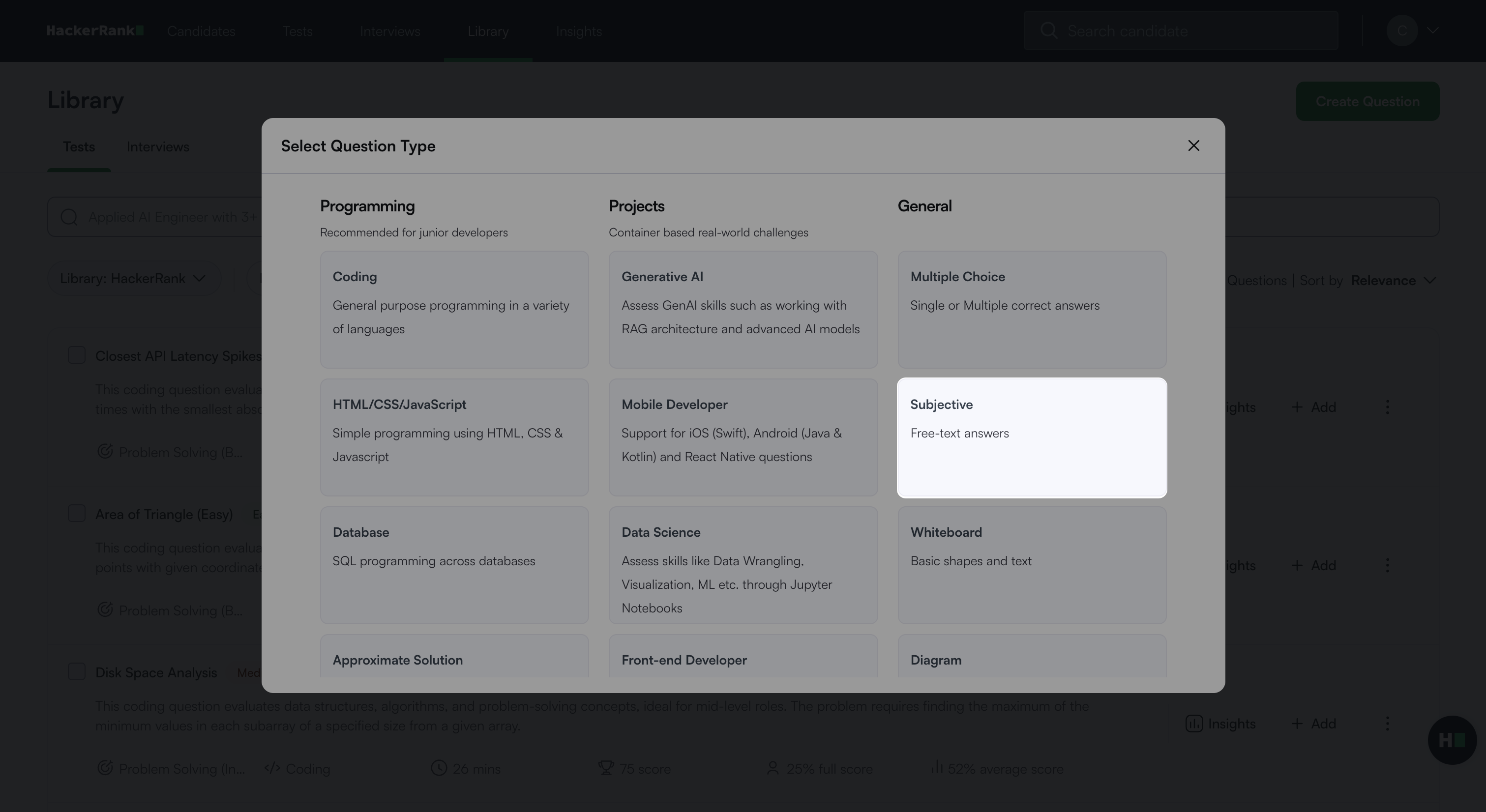1486x812 pixels.
Task: Click library search field magnifier icon
Action: click(69, 217)
